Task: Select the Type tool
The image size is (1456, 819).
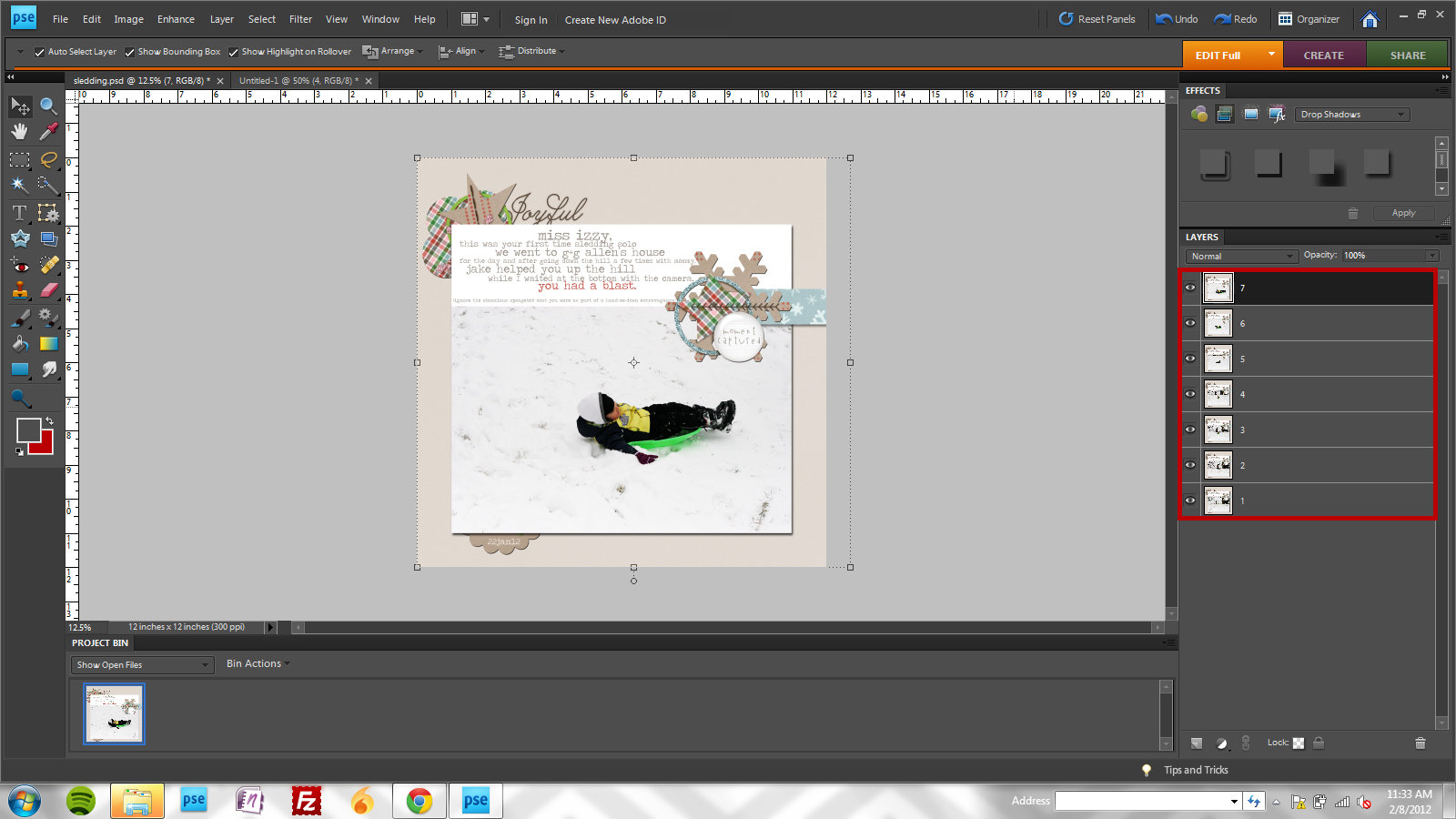Action: [x=19, y=212]
